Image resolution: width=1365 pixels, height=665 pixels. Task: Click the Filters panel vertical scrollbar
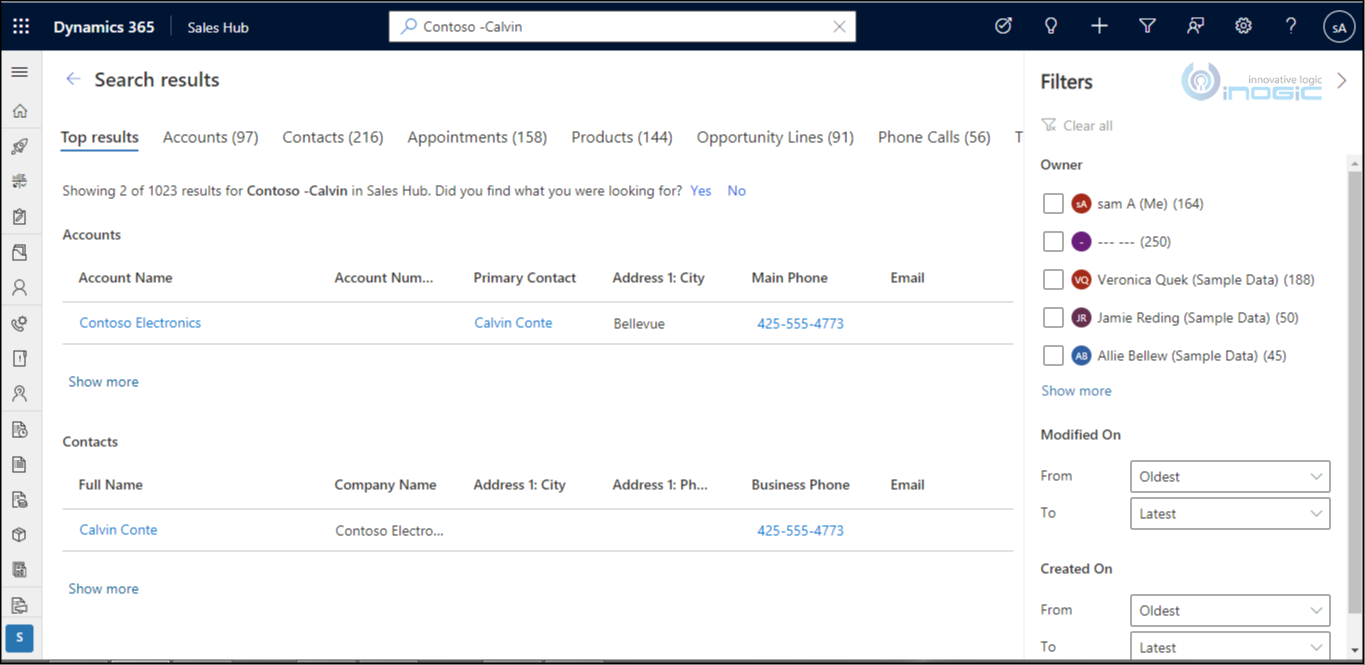1355,390
